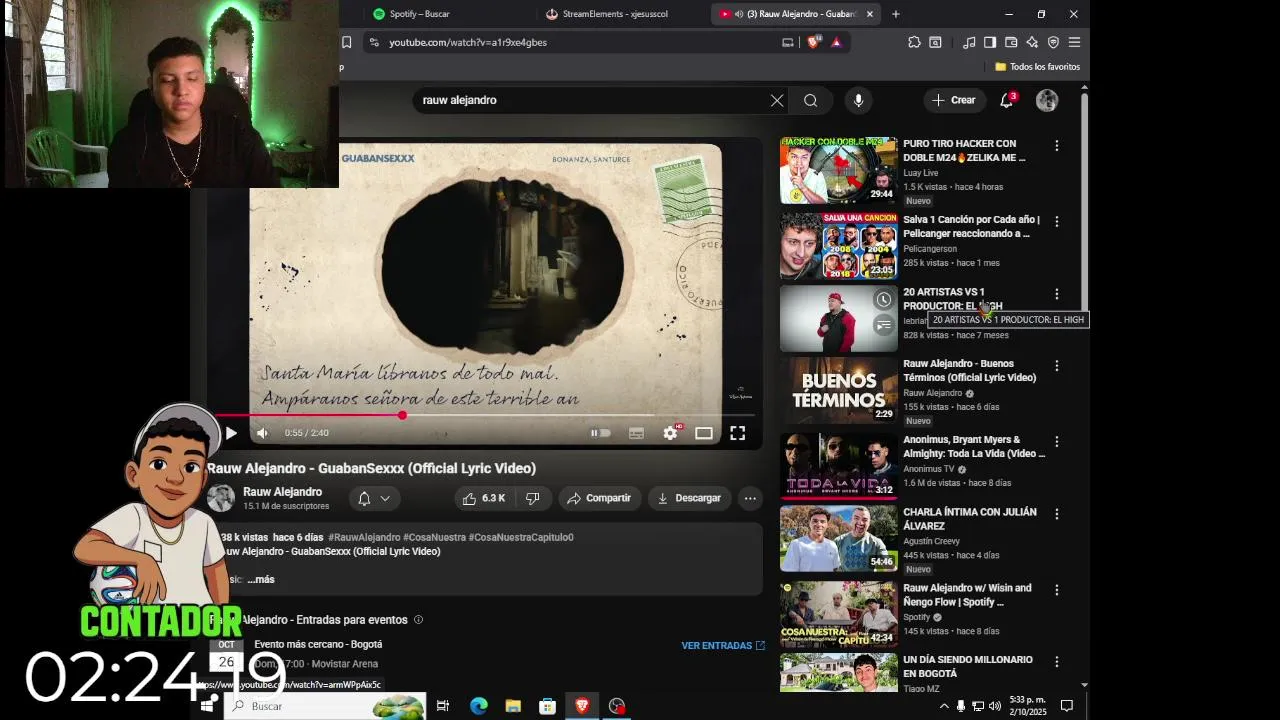This screenshot has width=1280, height=720.
Task: Expand description with ...más
Action: (x=260, y=579)
